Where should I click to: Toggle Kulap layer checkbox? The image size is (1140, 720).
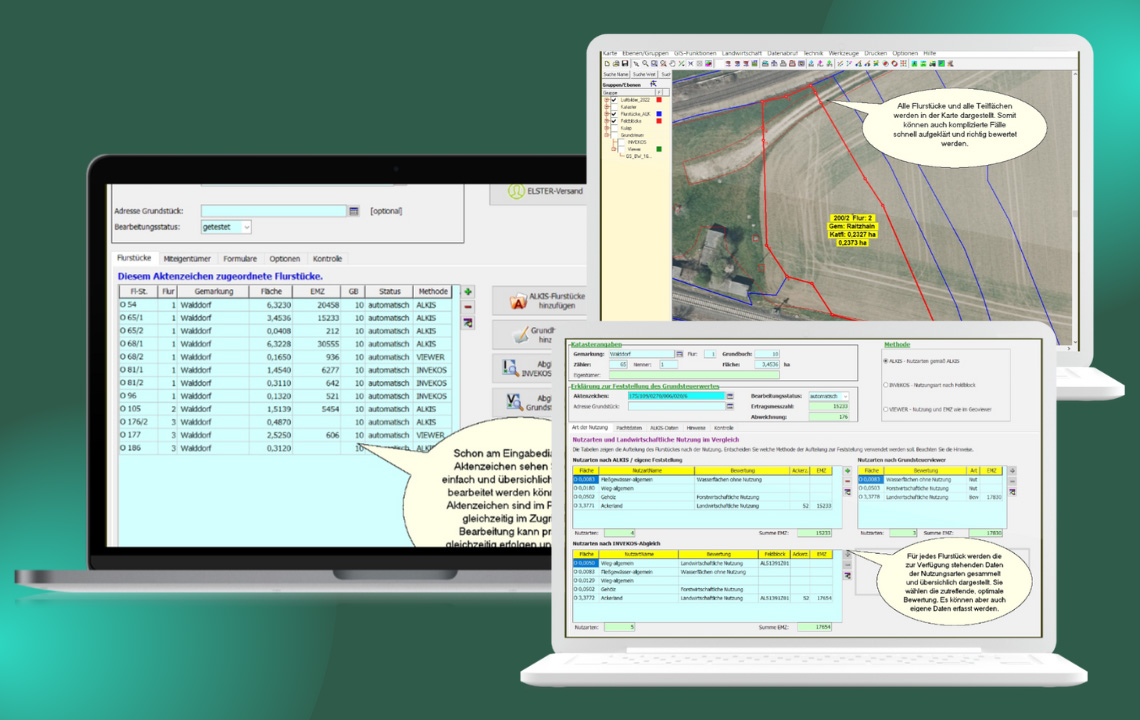614,128
